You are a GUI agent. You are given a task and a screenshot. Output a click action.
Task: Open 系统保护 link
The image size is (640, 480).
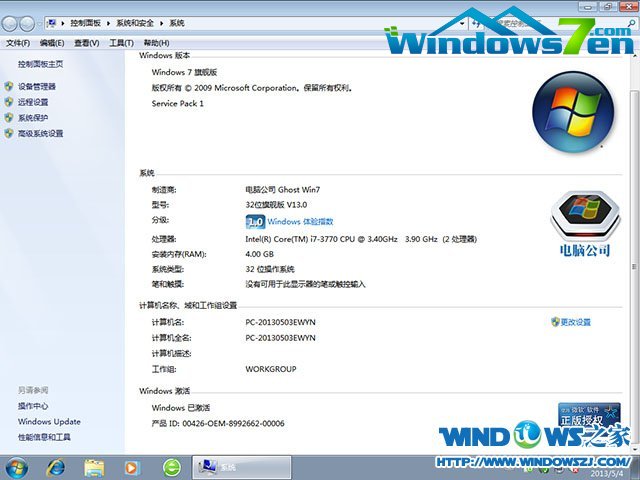coord(33,118)
